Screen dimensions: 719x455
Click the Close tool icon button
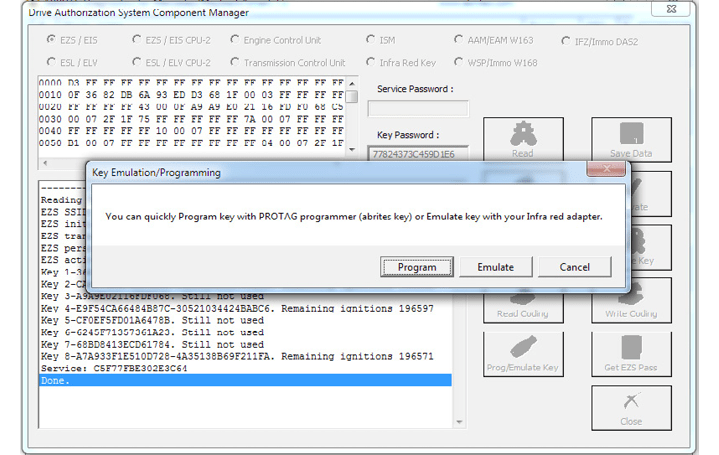(630, 407)
